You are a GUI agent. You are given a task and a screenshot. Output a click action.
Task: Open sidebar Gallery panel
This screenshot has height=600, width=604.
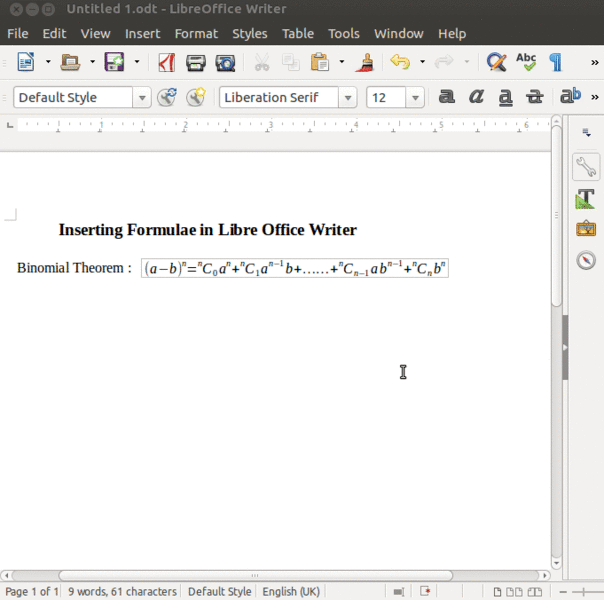(x=586, y=228)
